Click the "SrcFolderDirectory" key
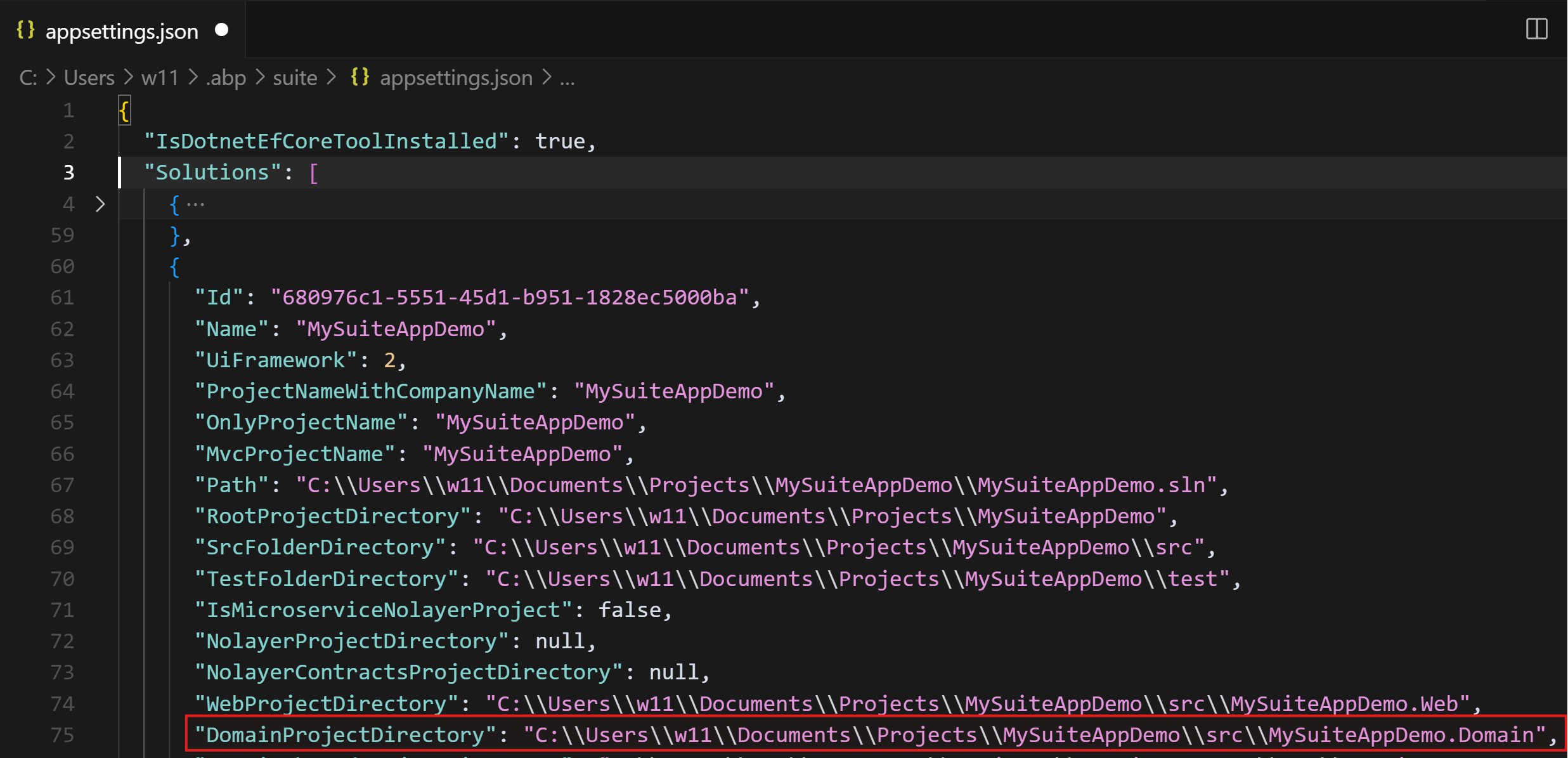This screenshot has height=758, width=1568. tap(320, 547)
